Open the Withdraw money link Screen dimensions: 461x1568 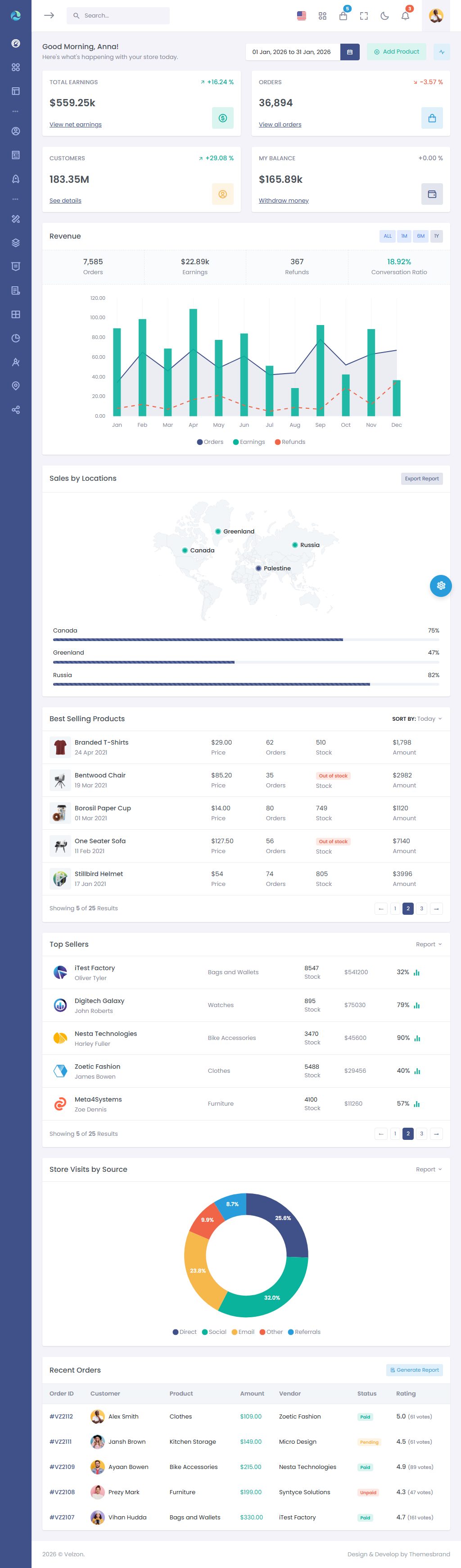click(x=284, y=201)
